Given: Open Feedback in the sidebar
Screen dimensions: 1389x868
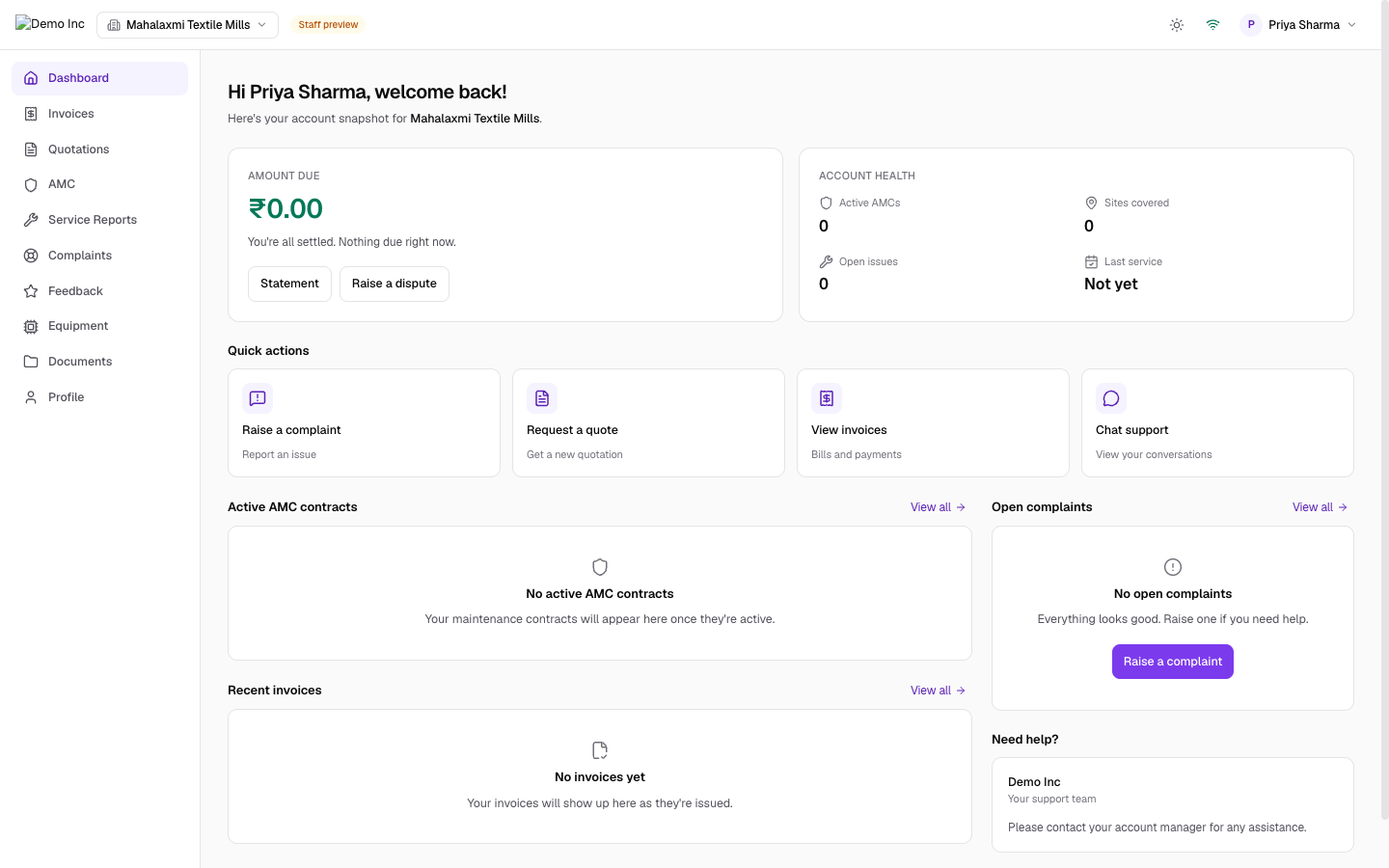Looking at the screenshot, I should pos(99,291).
